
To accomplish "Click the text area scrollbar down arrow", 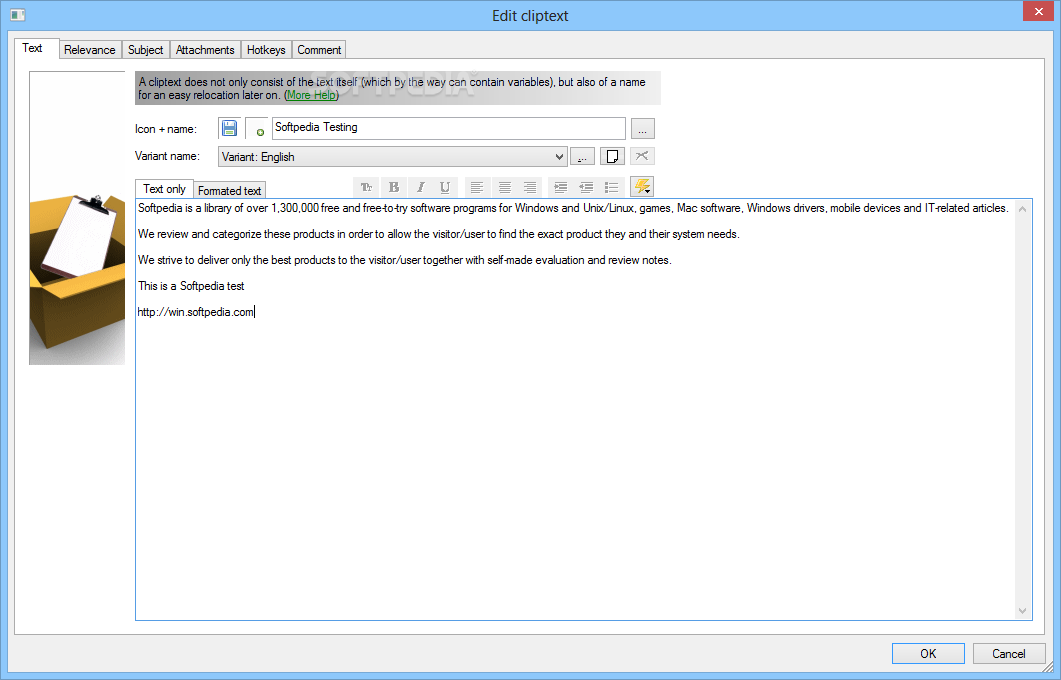I will [1022, 611].
